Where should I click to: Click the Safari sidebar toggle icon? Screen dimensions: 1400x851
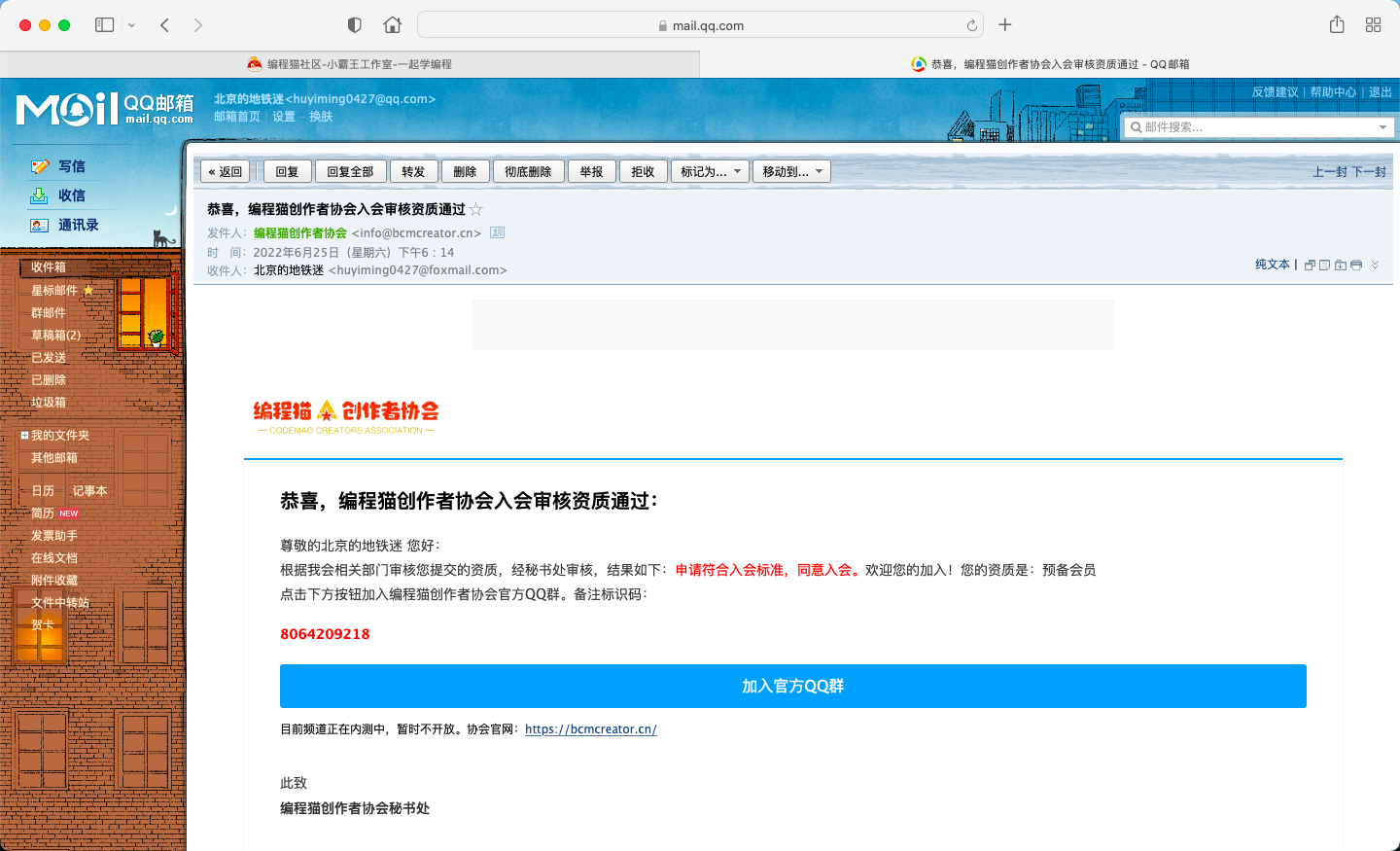tap(105, 25)
